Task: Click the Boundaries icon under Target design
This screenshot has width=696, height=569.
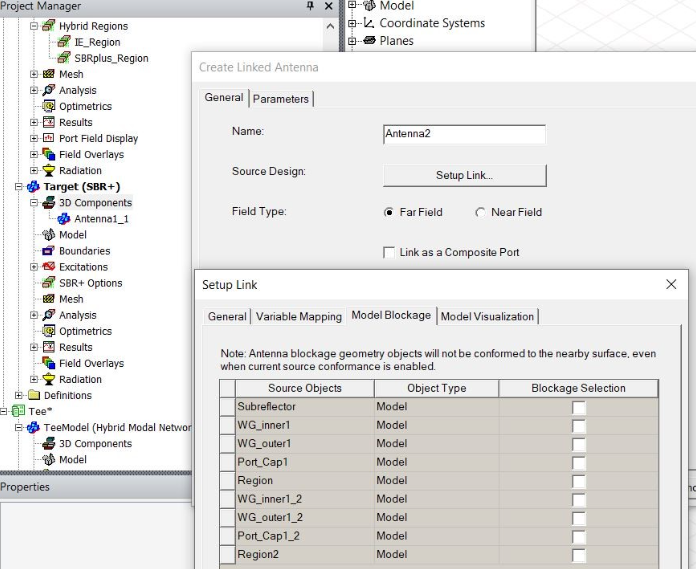Action: coord(49,251)
